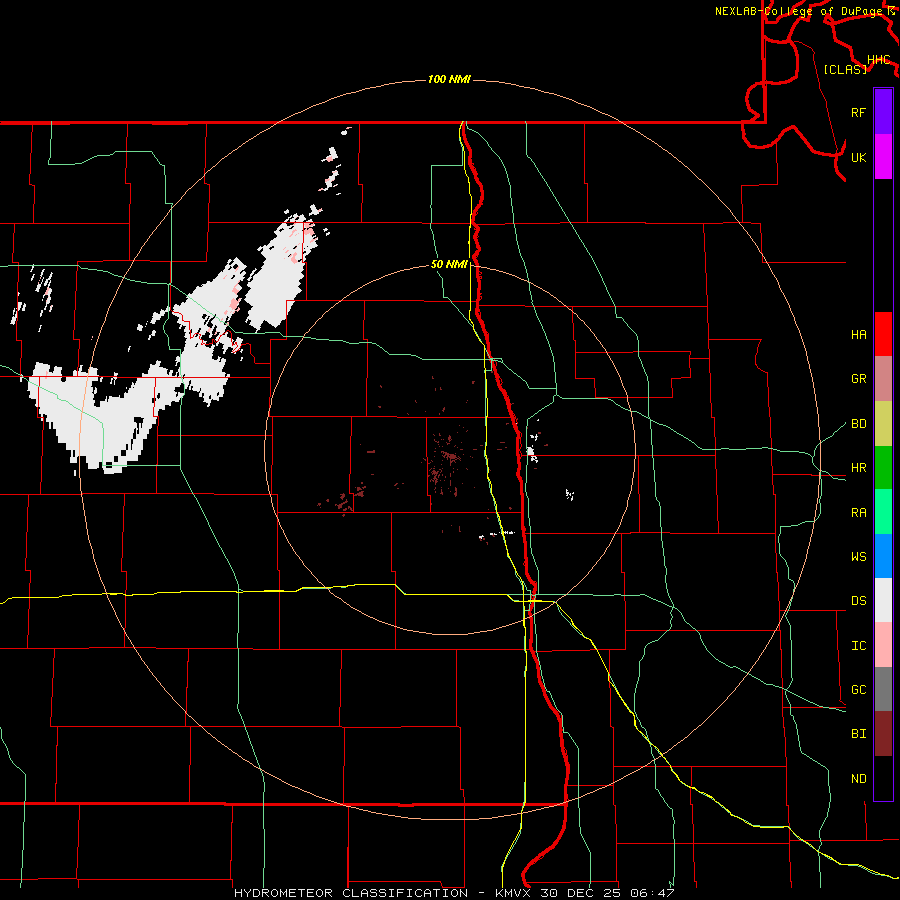This screenshot has width=900, height=900.
Task: Click the HYDROMETEOR CLASSIFICATION title text
Action: pyautogui.click(x=351, y=893)
